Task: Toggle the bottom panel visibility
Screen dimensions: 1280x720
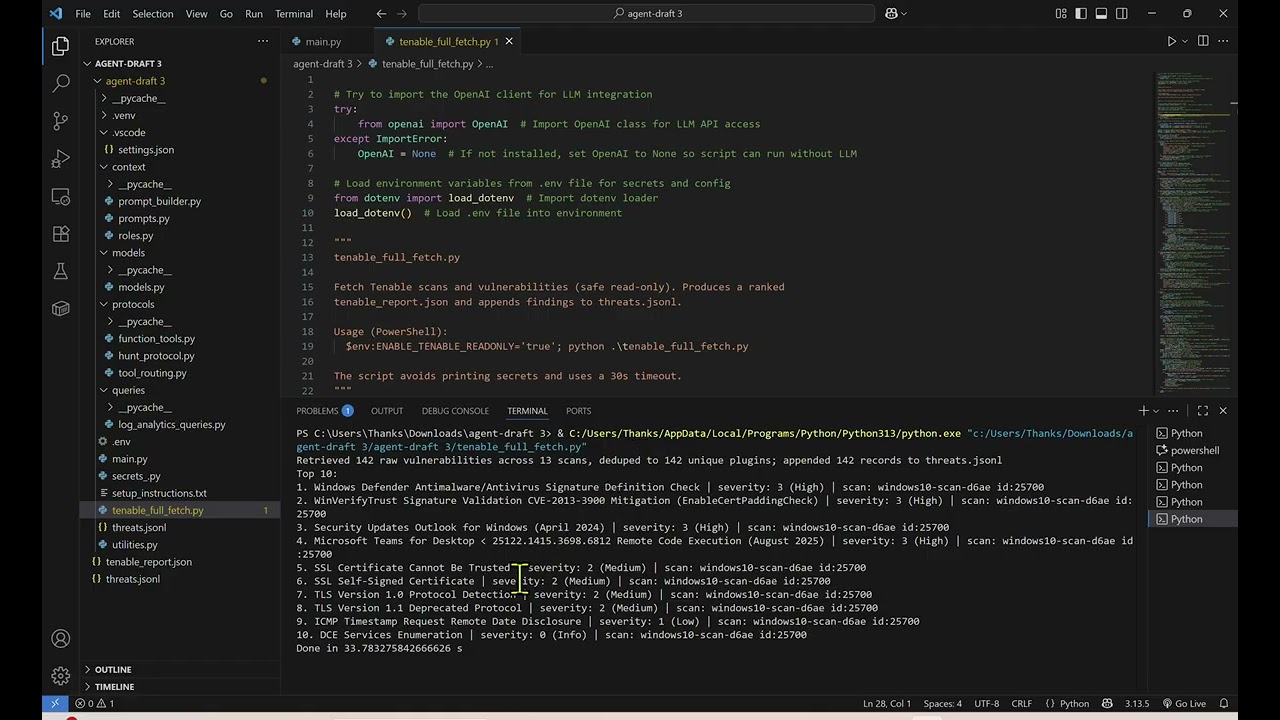Action: point(1101,14)
